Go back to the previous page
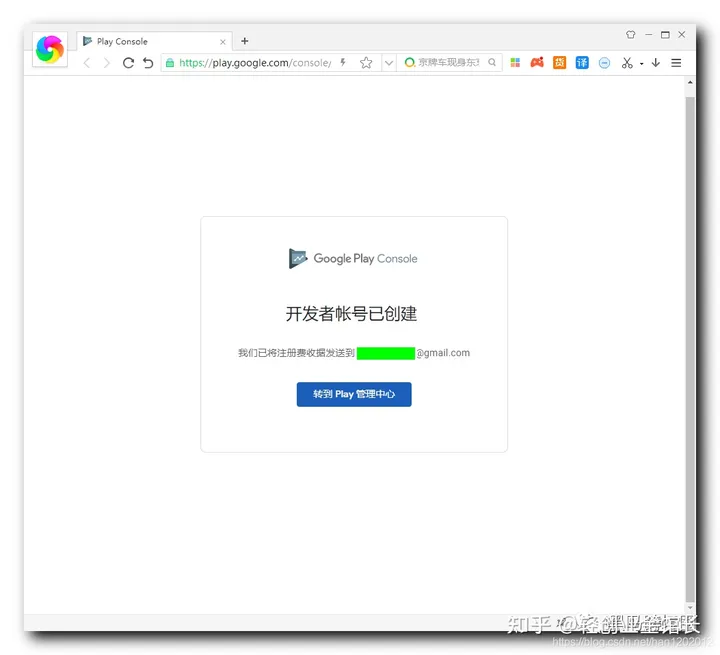Image resolution: width=720 pixels, height=655 pixels. coord(87,63)
